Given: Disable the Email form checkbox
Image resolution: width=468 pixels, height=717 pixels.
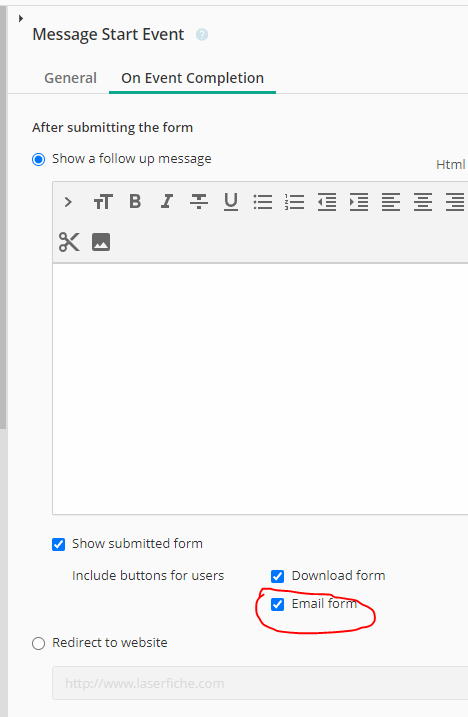Looking at the screenshot, I should click(278, 604).
